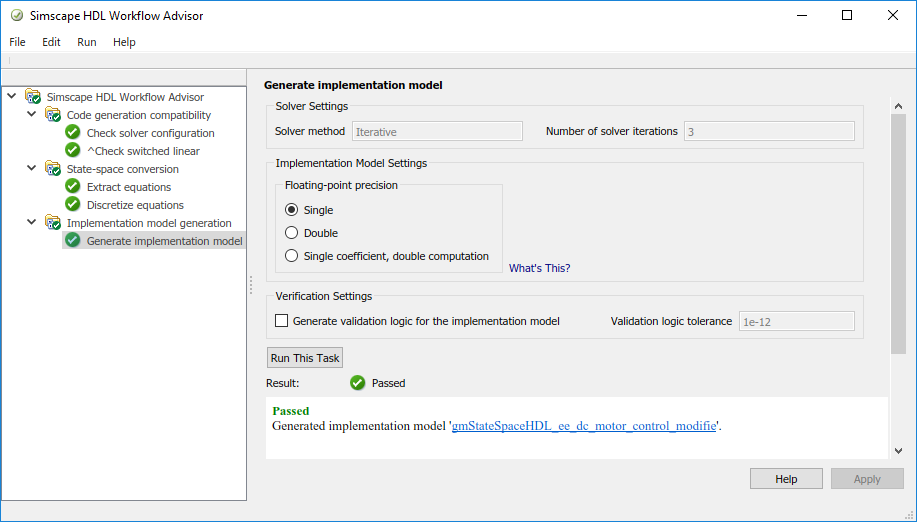Click the Simscape HDL Workflow Advisor folder icon
The image size is (917, 522).
(33, 97)
